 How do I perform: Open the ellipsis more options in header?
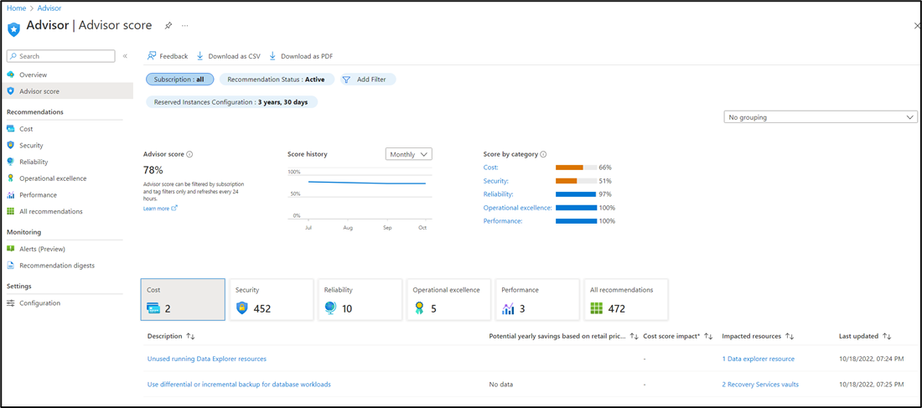(x=185, y=26)
